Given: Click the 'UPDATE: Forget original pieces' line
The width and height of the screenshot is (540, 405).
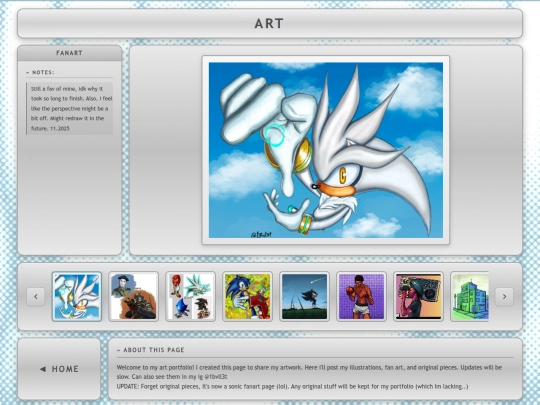Looking at the screenshot, I should 292,386.
